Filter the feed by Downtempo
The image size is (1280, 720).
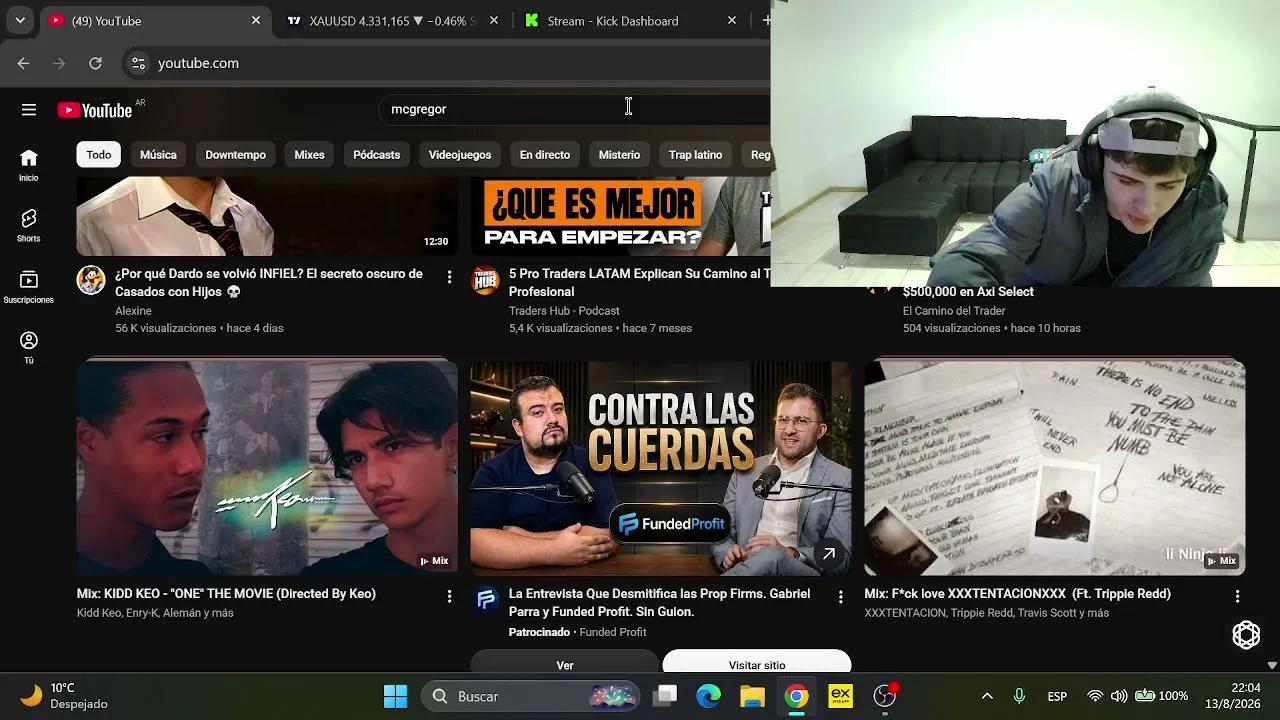pyautogui.click(x=235, y=155)
